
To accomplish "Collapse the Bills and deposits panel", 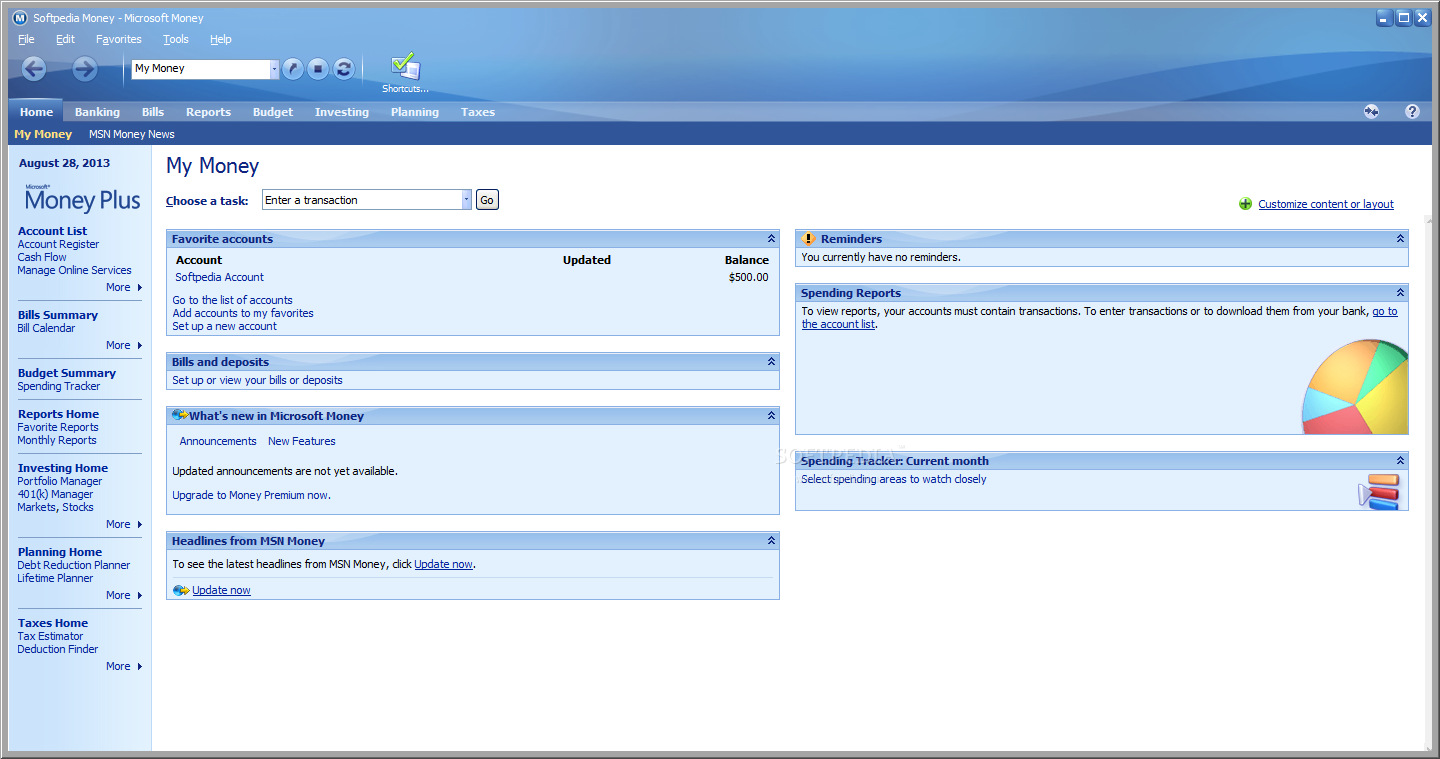I will click(x=771, y=362).
